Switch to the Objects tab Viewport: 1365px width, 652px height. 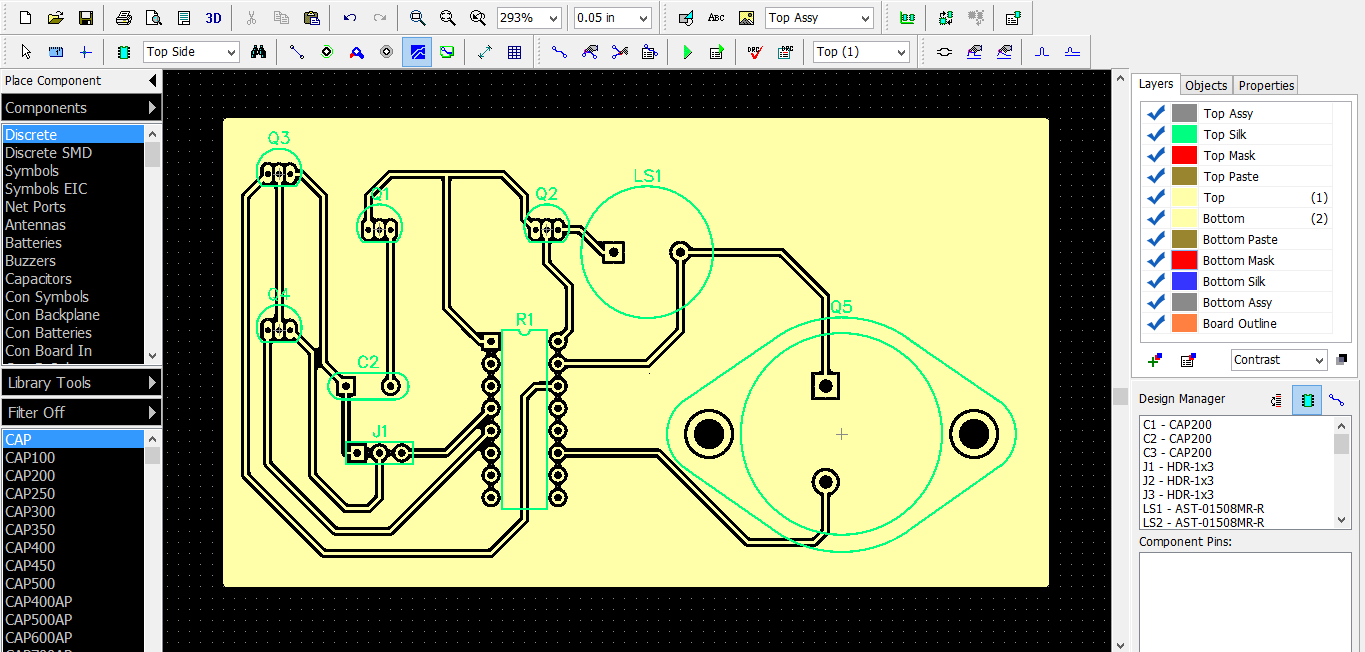1205,85
